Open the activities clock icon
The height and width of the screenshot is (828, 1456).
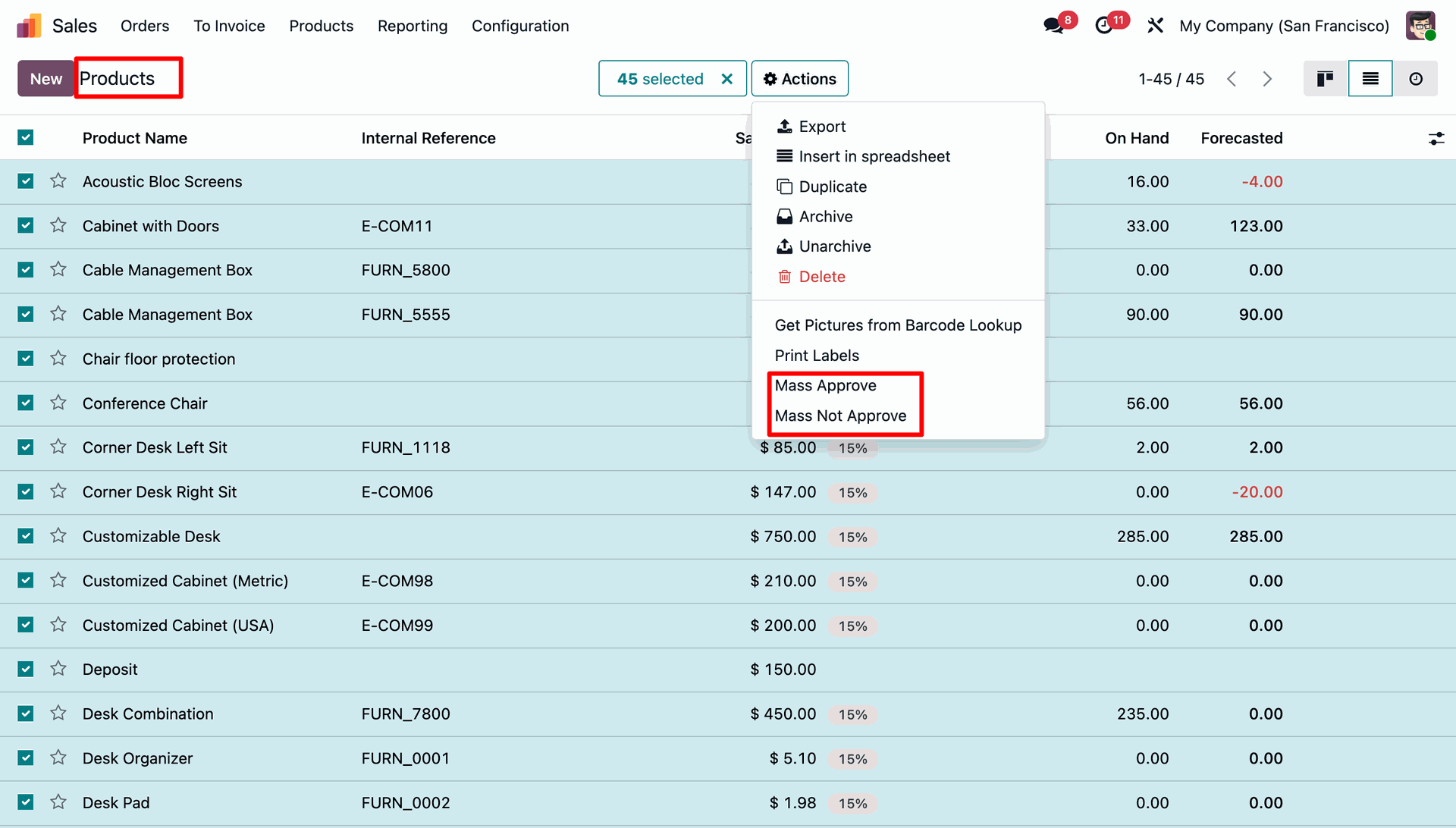pyautogui.click(x=1104, y=26)
